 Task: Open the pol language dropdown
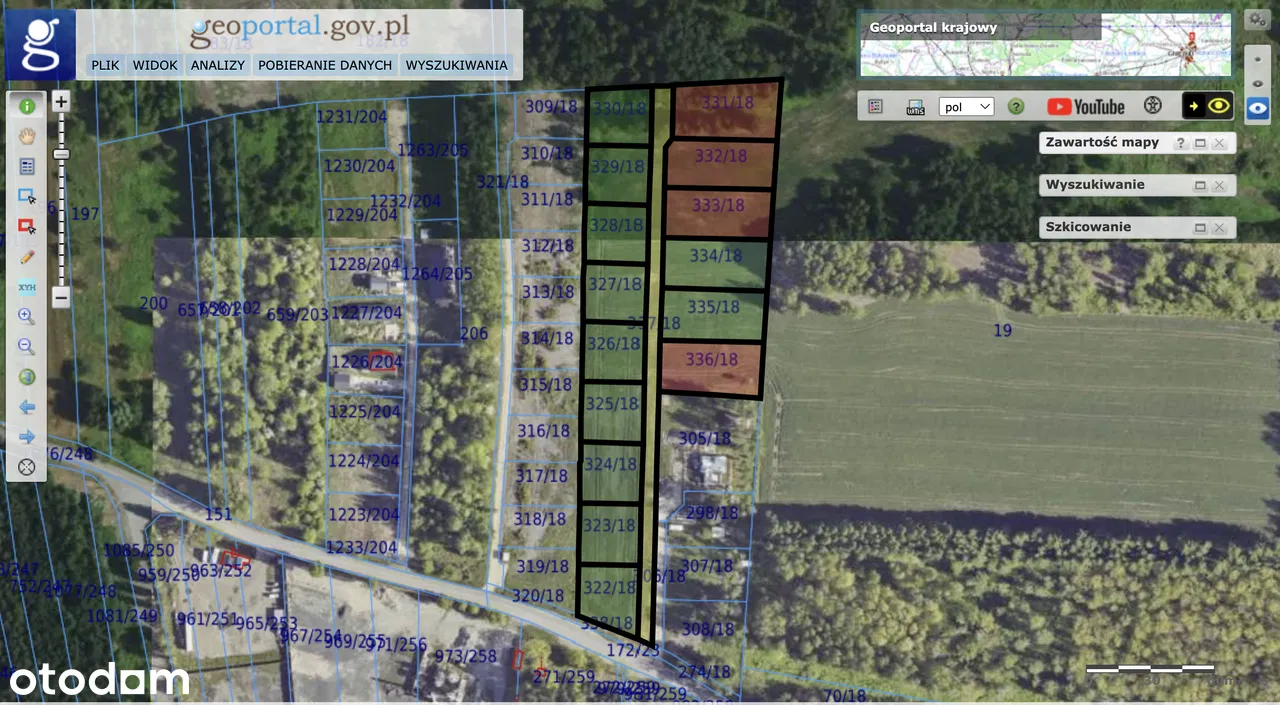point(966,107)
